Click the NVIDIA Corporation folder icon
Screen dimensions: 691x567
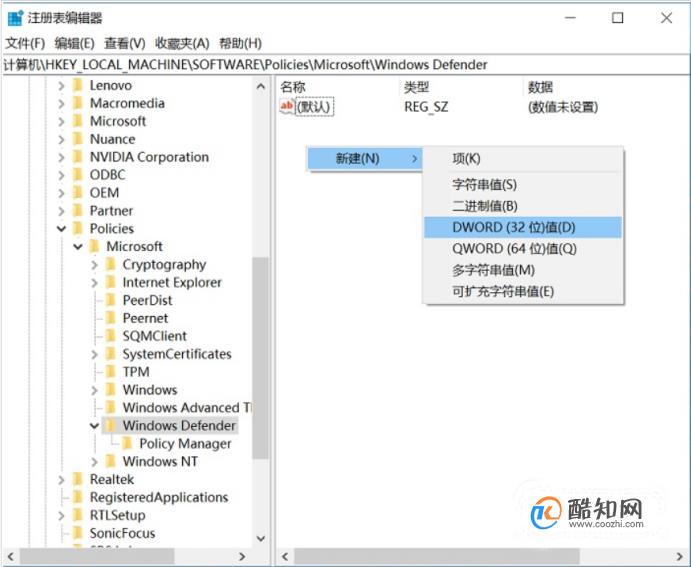[78, 157]
